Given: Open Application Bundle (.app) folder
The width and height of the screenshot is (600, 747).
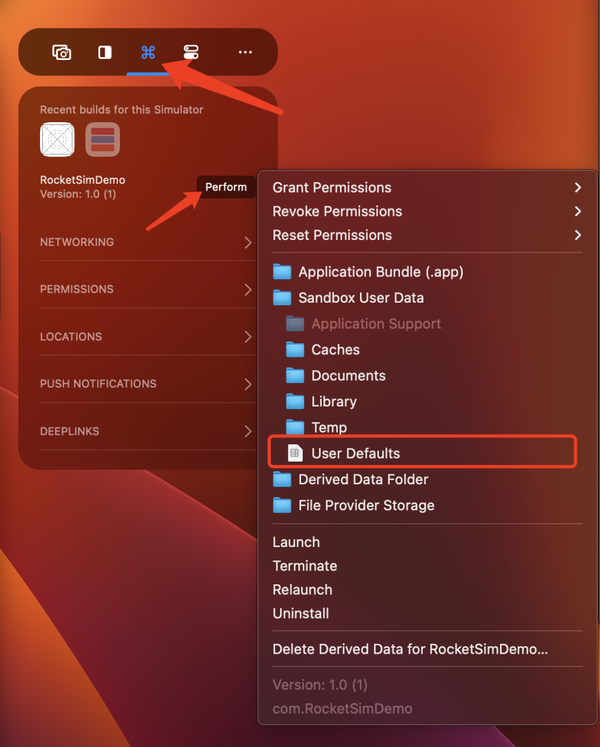Looking at the screenshot, I should (x=427, y=272).
